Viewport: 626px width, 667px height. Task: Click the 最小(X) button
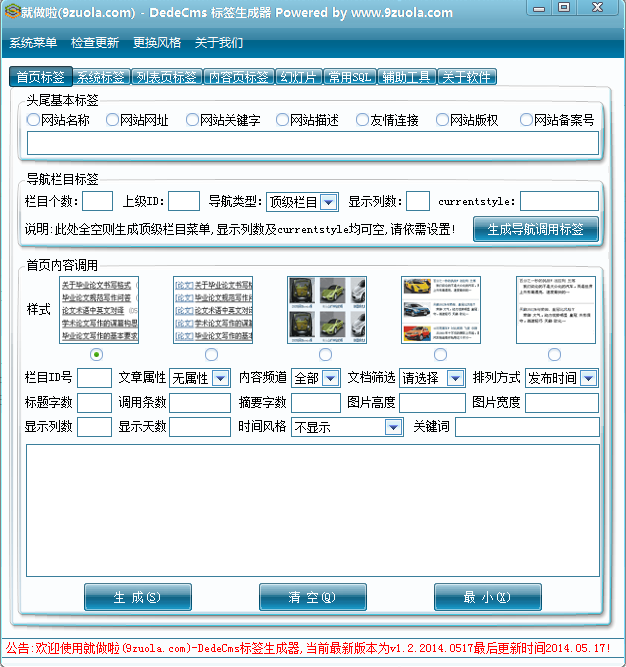point(488,597)
